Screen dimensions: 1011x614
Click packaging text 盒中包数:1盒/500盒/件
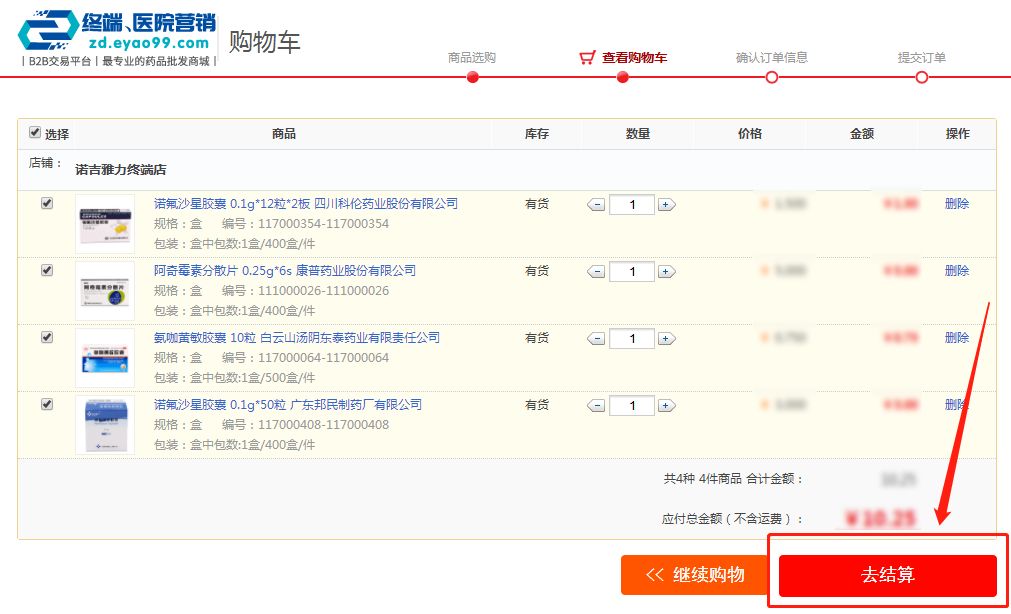[x=251, y=378]
